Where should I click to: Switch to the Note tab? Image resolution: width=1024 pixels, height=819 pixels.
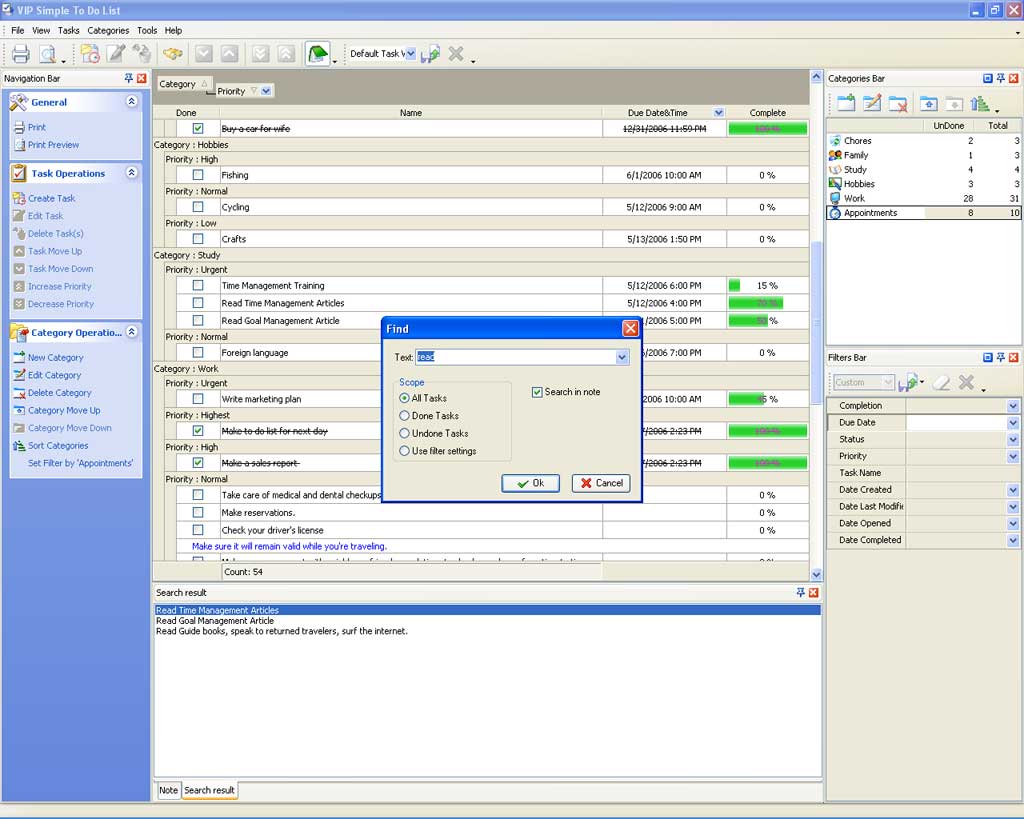coord(168,790)
